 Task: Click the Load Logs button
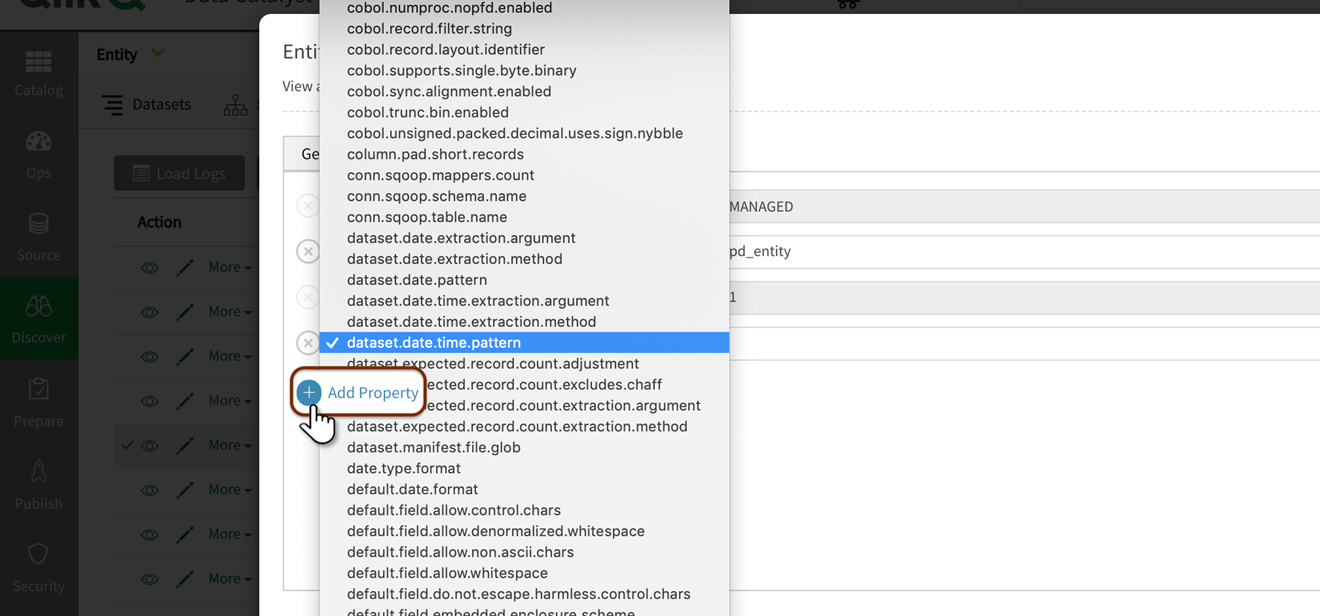(179, 173)
